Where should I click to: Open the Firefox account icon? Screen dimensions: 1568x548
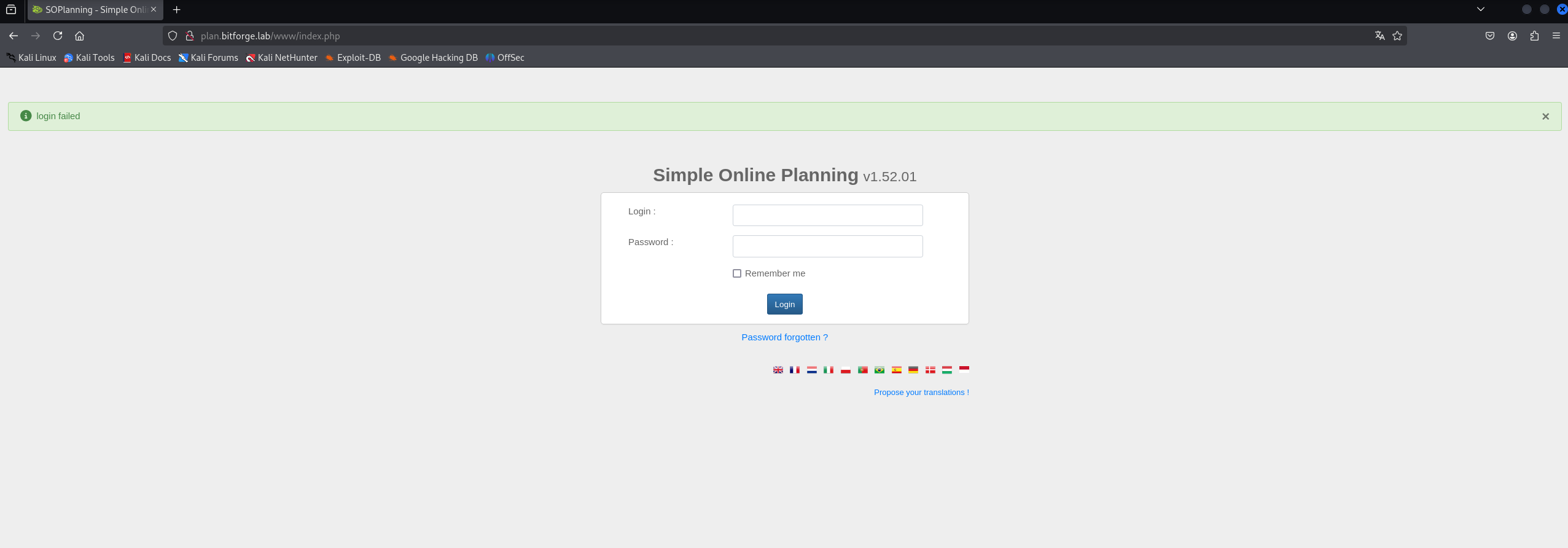(x=1512, y=36)
